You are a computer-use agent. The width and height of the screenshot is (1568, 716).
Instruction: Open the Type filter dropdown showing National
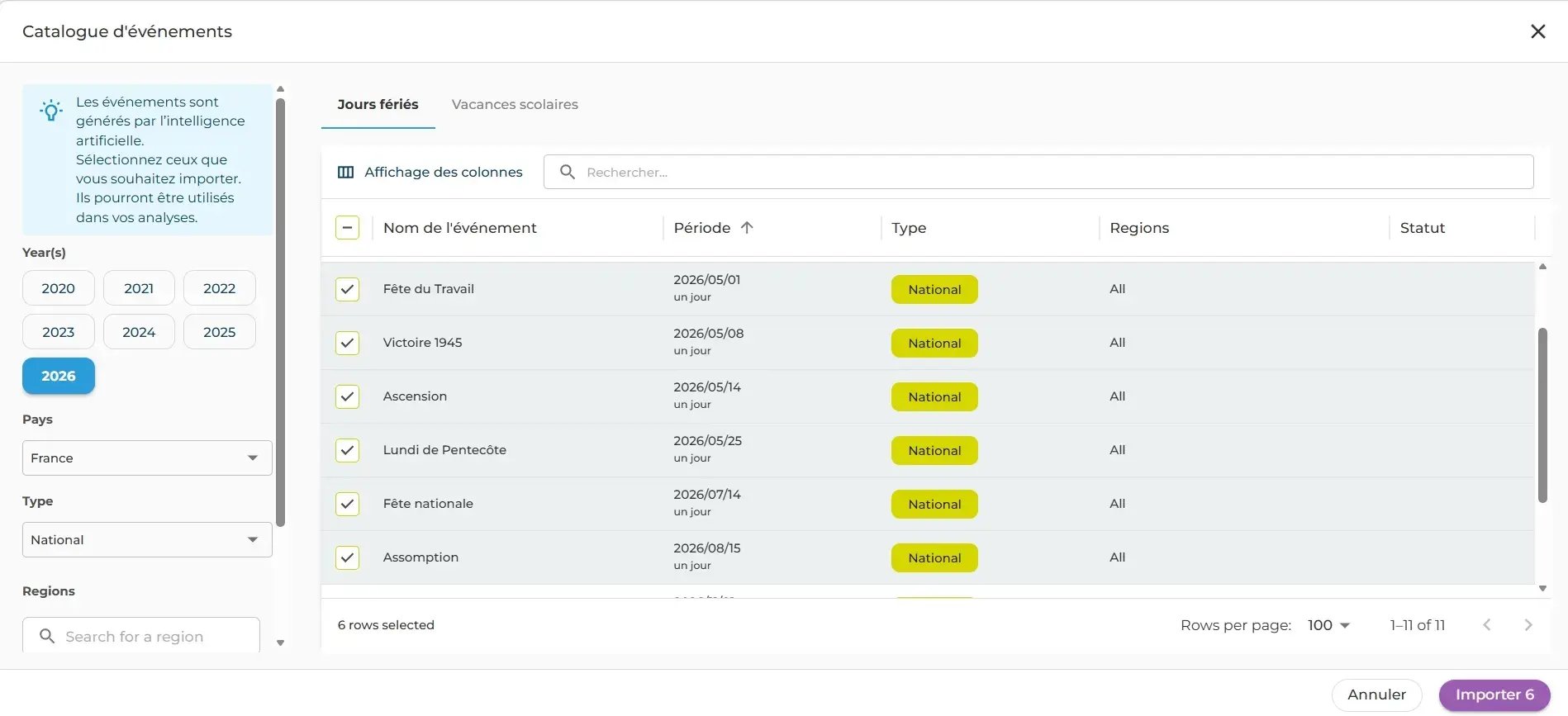[147, 539]
